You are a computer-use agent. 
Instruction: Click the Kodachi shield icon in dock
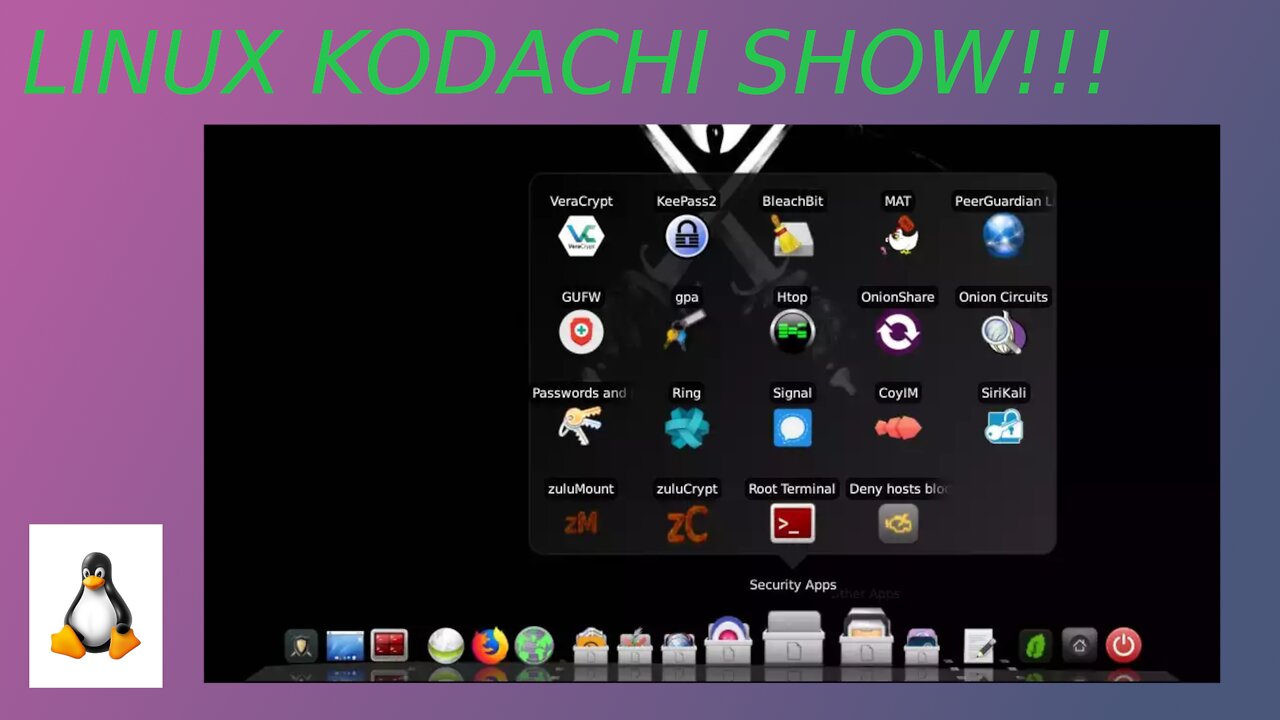[x=301, y=646]
